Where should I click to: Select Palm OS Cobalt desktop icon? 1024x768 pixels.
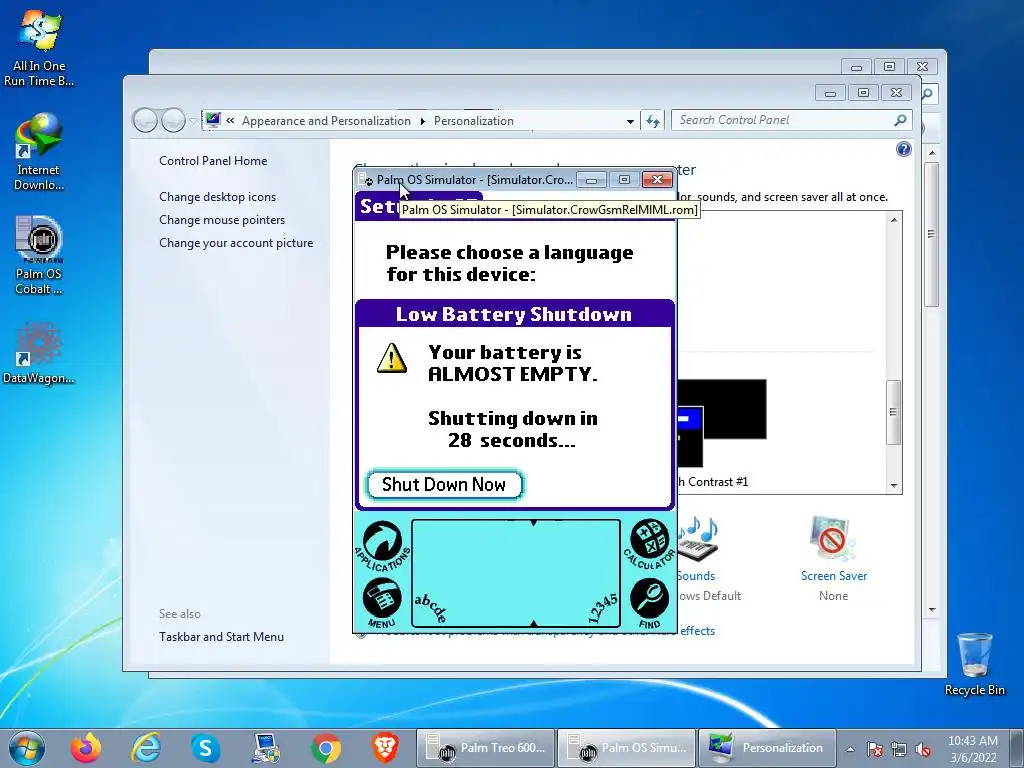tap(39, 256)
